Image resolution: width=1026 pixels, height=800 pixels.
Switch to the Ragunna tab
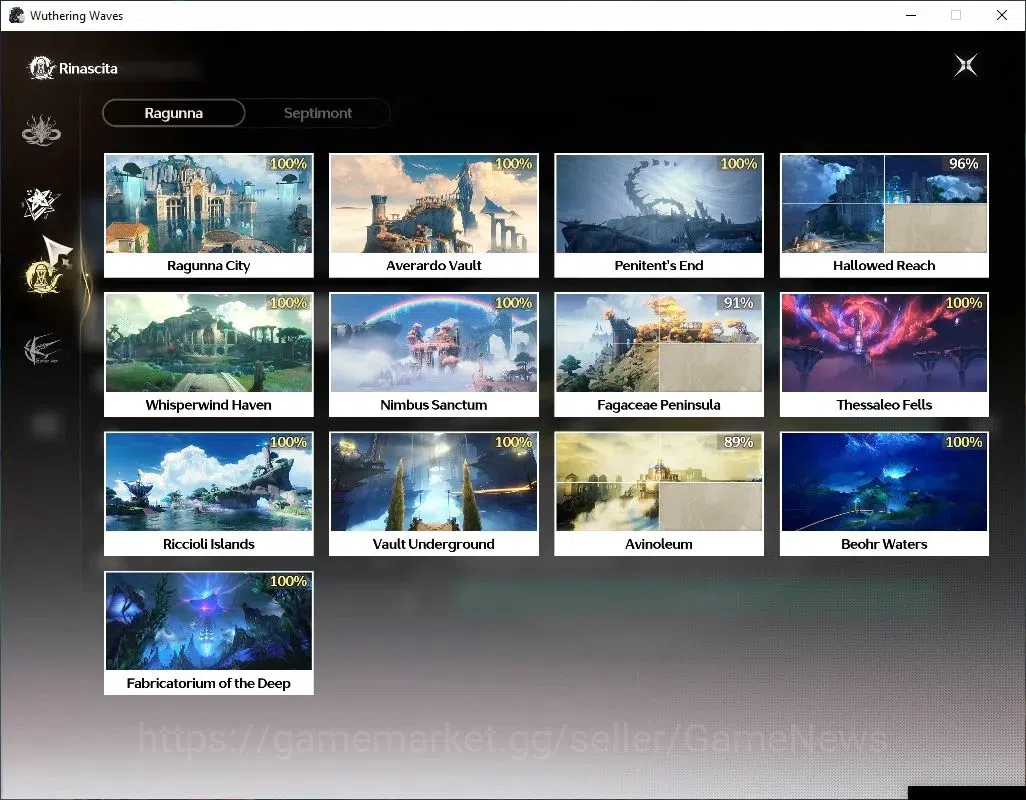pyautogui.click(x=173, y=113)
